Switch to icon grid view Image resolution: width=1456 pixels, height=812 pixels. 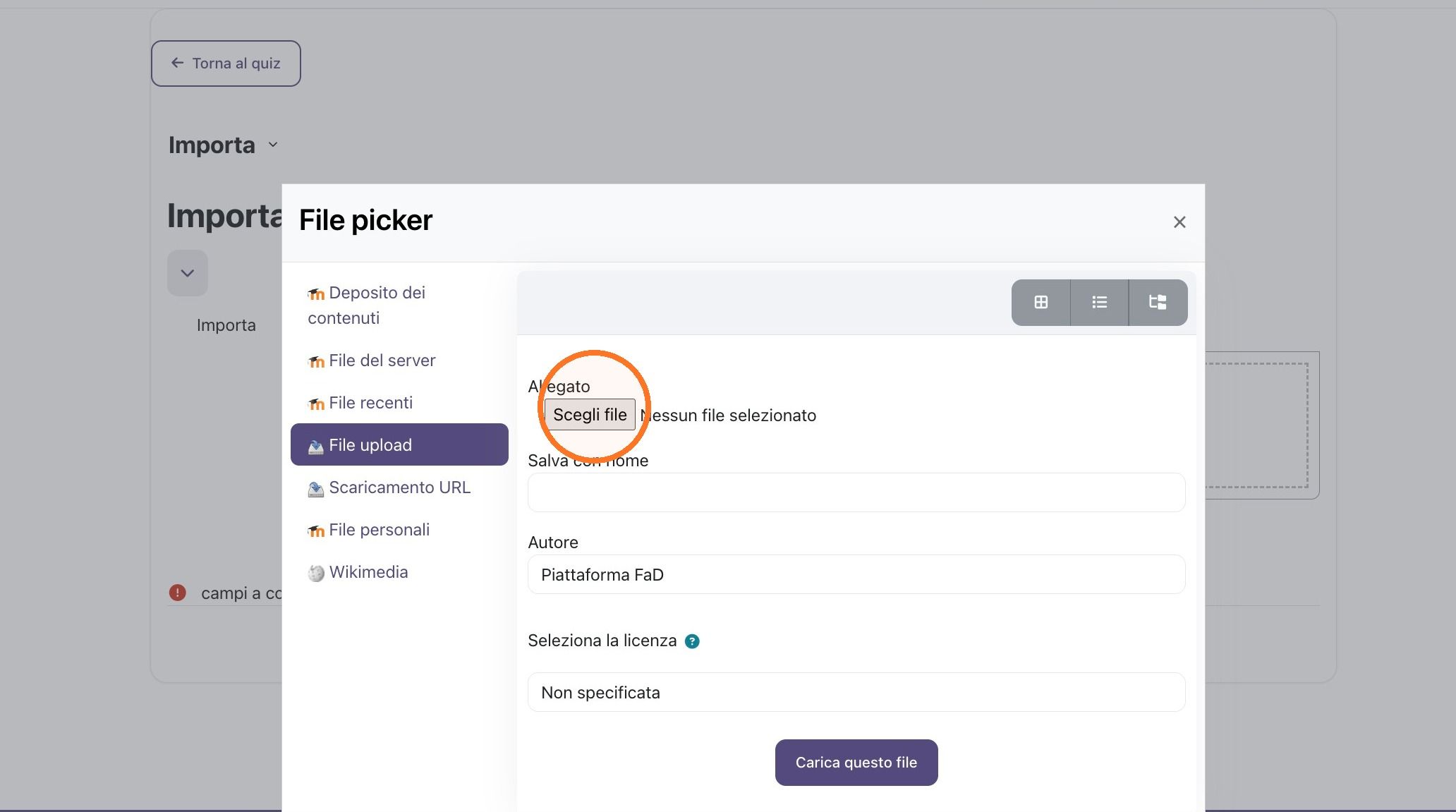point(1041,303)
